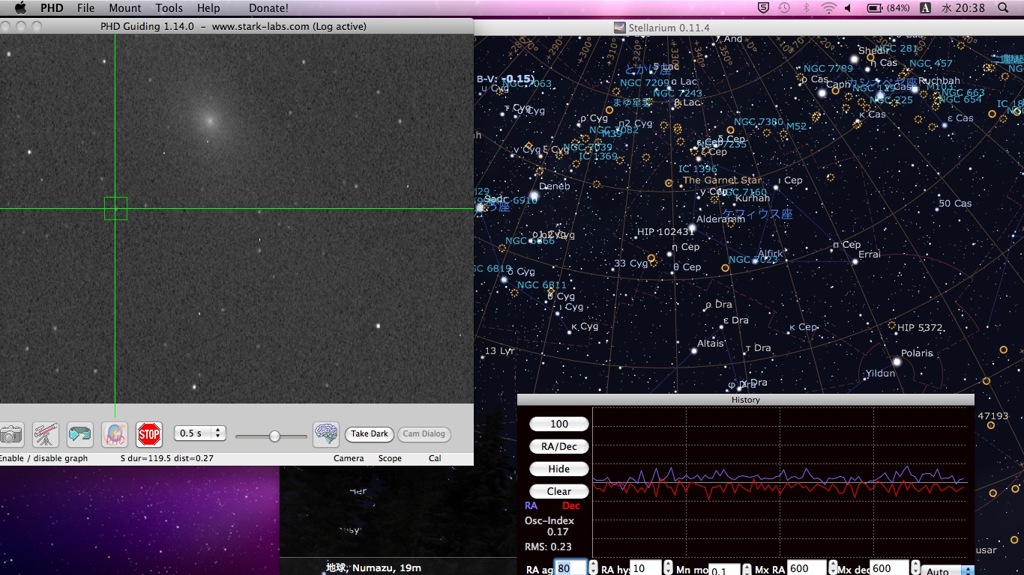Click the guide star box on crosshair
Image resolution: width=1024 pixels, height=575 pixels.
pos(116,208)
